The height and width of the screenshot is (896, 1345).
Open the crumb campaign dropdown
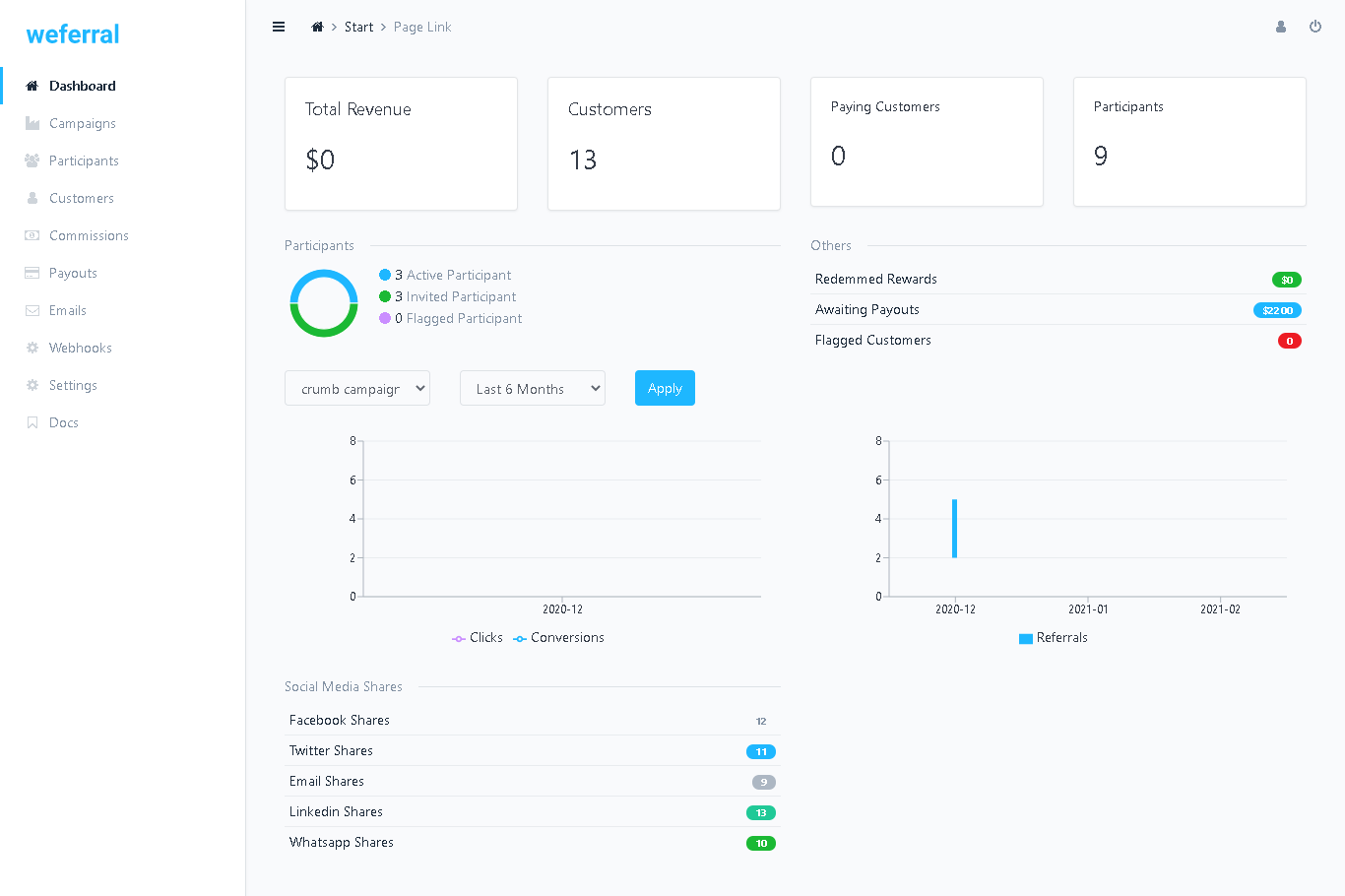point(356,388)
